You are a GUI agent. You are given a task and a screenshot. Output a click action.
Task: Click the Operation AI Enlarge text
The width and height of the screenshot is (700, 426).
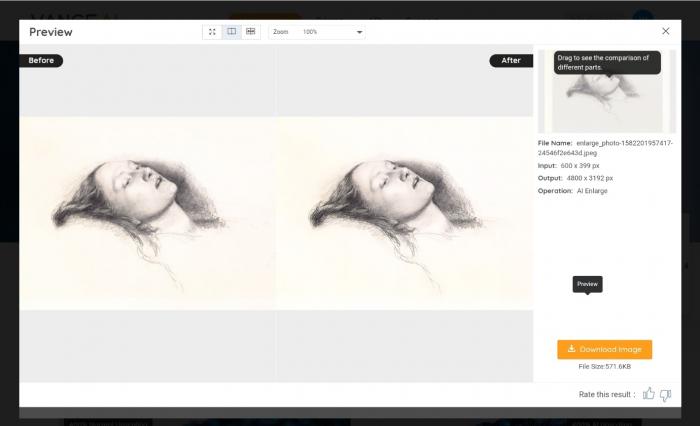click(x=573, y=191)
